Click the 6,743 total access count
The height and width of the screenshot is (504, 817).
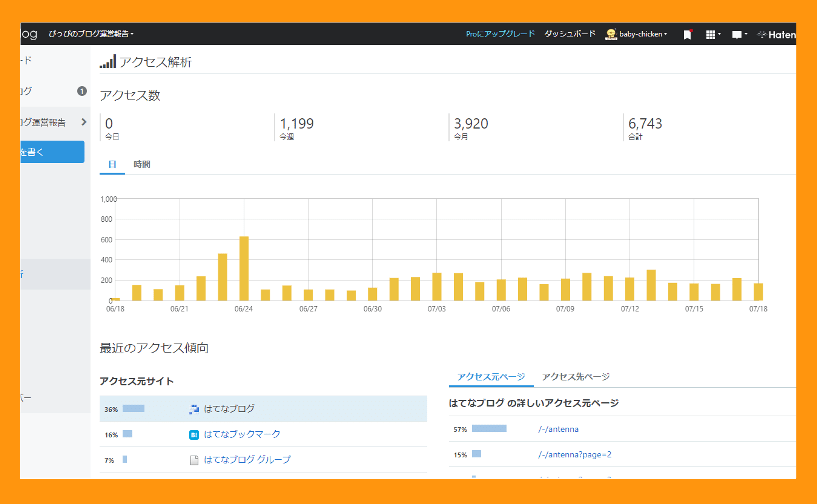coord(645,124)
